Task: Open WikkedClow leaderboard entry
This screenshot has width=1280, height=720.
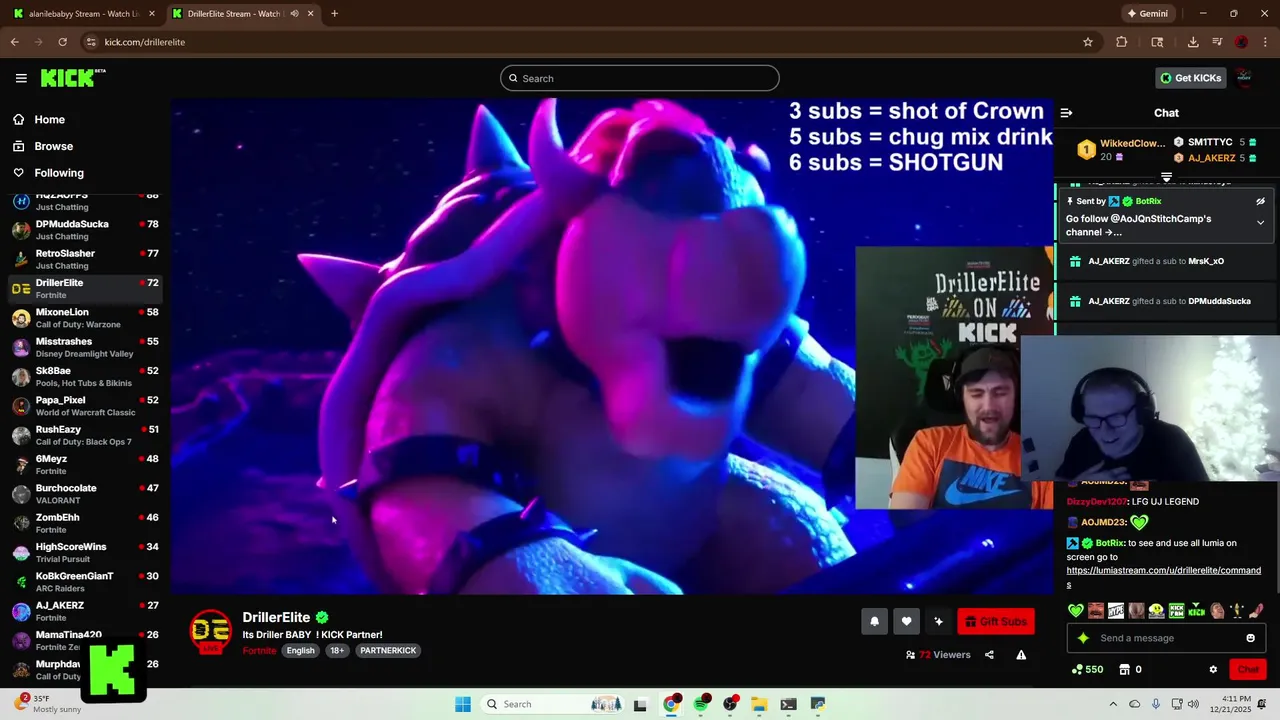Action: [x=1121, y=150]
